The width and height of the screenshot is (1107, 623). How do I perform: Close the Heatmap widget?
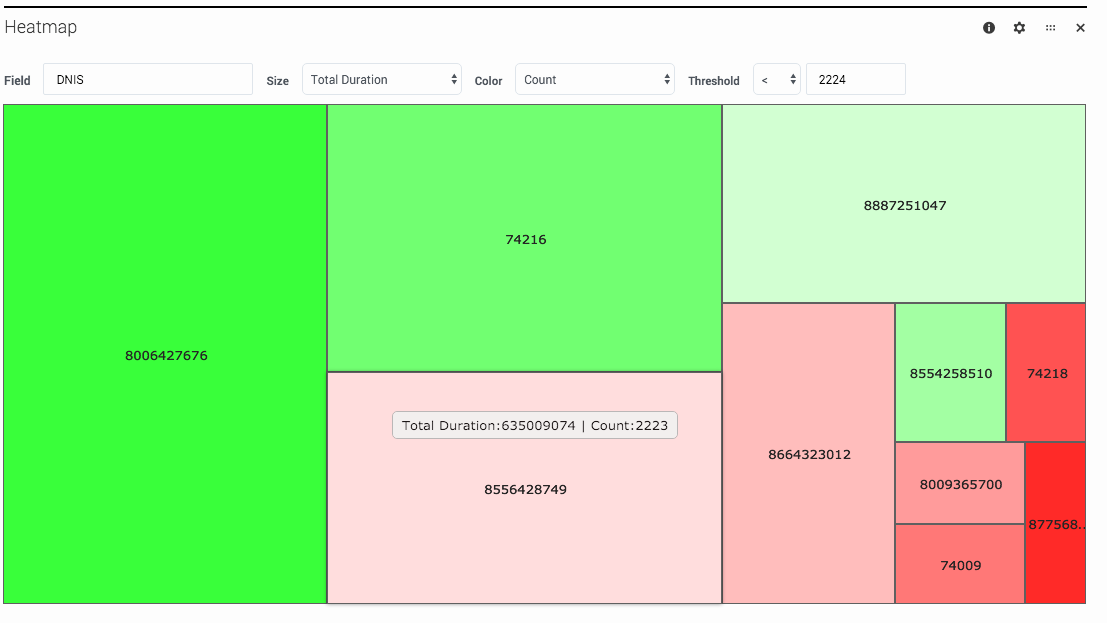click(1080, 28)
